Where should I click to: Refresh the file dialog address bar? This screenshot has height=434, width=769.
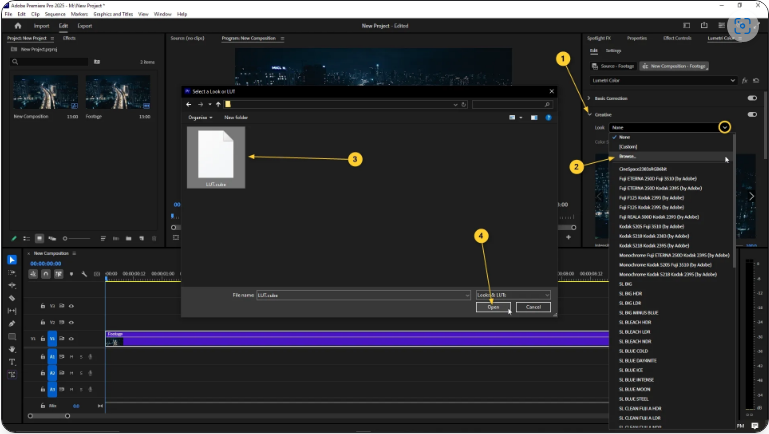coord(463,104)
